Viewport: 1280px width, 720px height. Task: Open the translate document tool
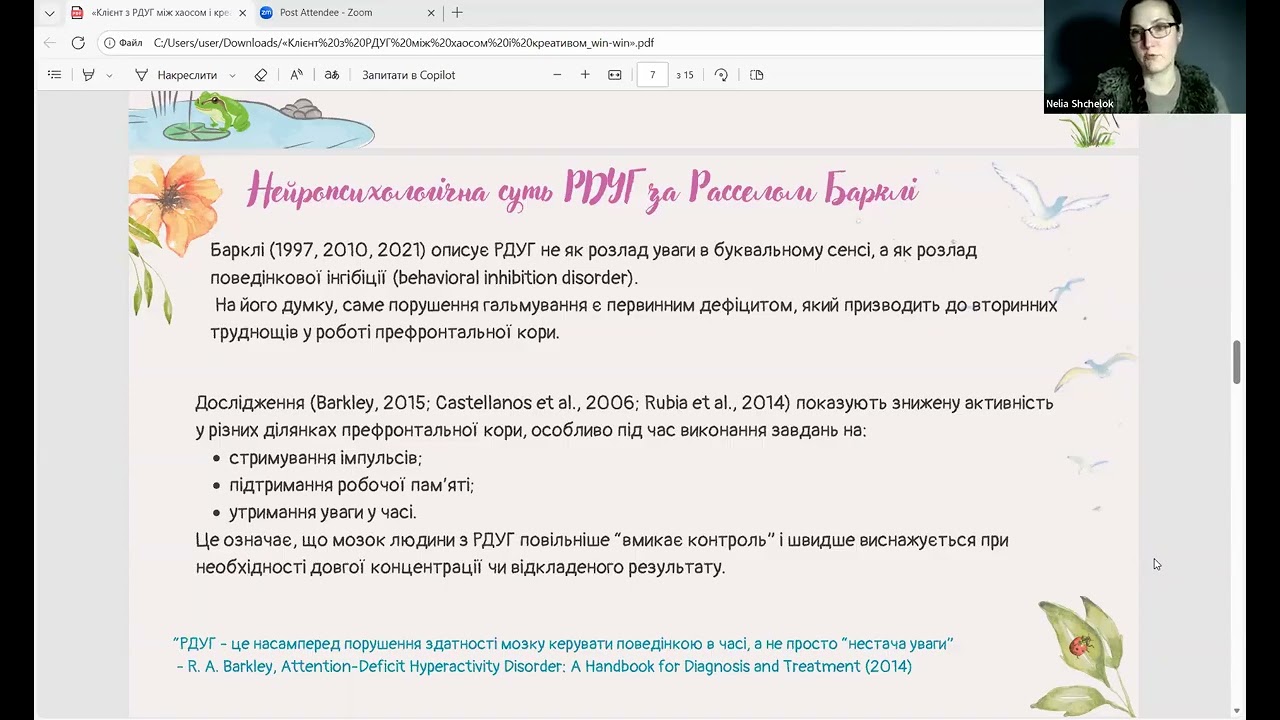[332, 75]
